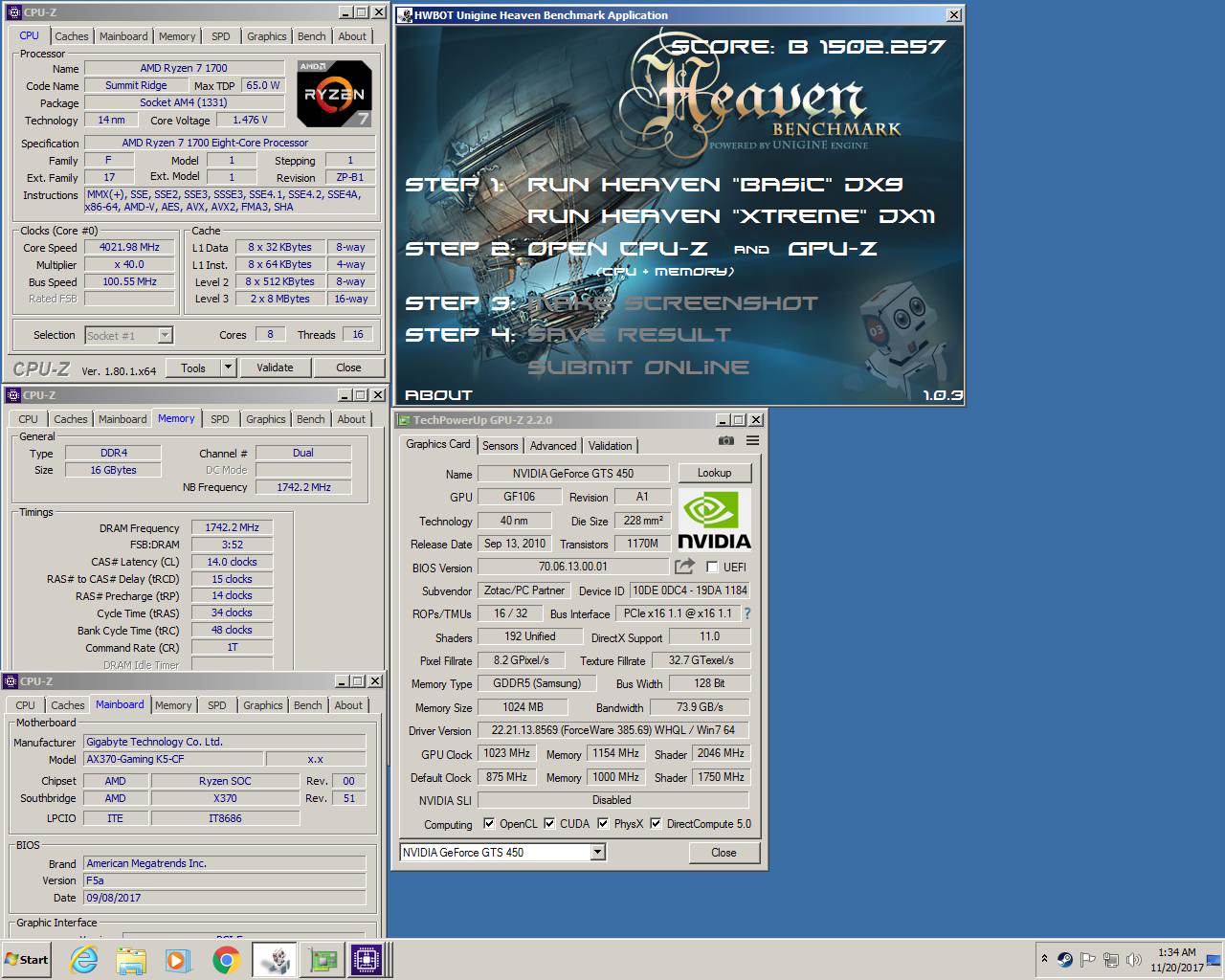This screenshot has width=1225, height=980.
Task: Toggle the UEFI checkbox in GPU-Z
Action: 712,567
